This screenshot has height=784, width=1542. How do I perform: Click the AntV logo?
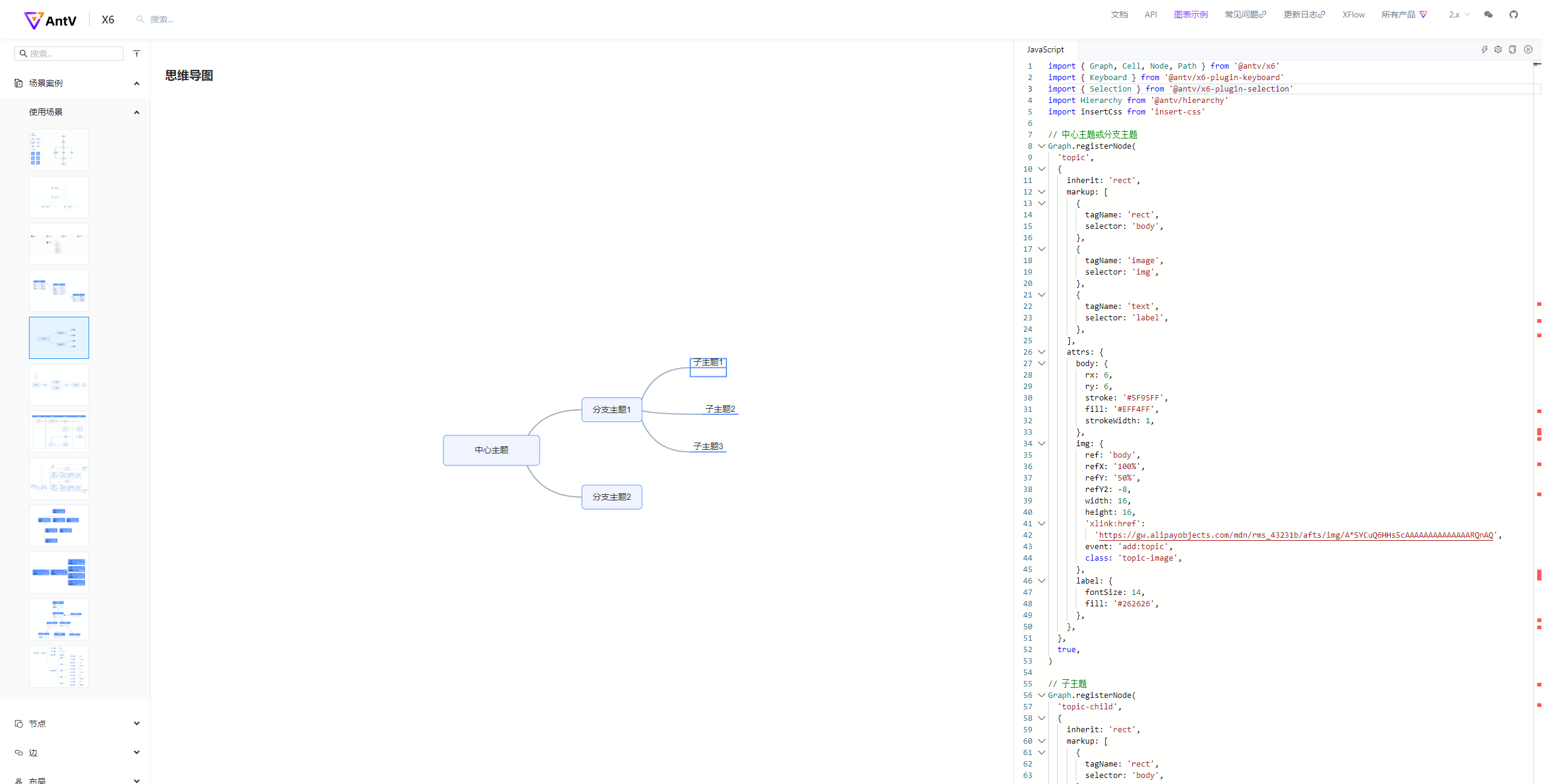pyautogui.click(x=50, y=20)
